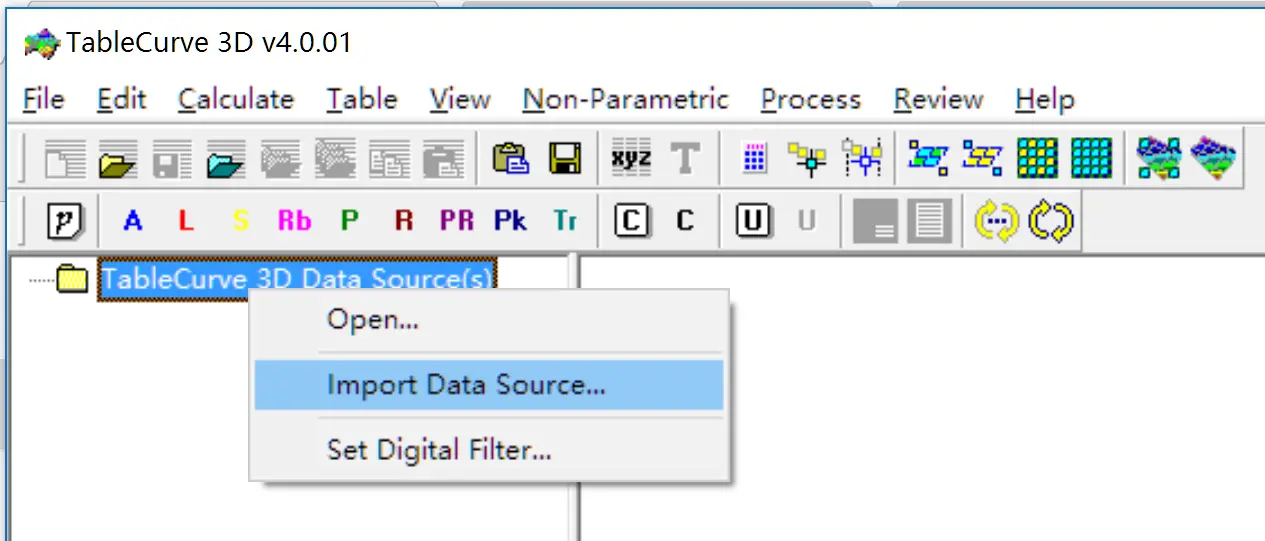Click the navy Pk toolbar button
Screen dimensions: 1265x541
coord(511,221)
